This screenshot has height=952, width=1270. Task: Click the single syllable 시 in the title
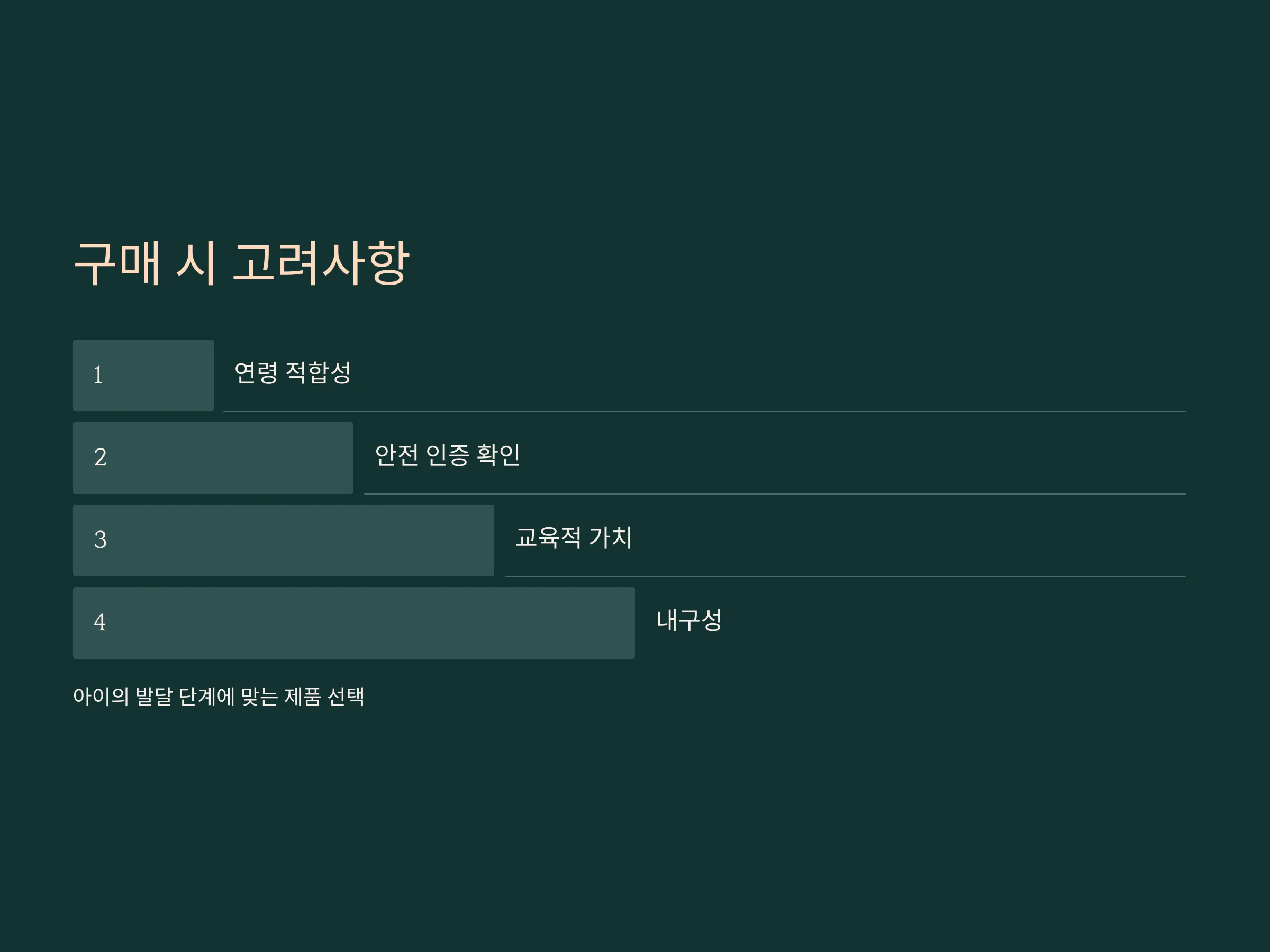tap(196, 263)
